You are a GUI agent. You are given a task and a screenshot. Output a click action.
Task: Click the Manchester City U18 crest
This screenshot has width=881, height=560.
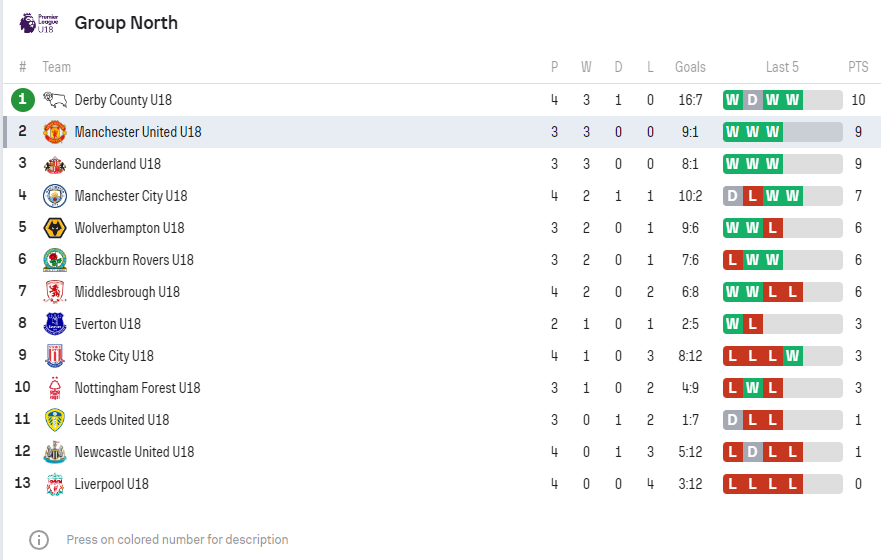pos(55,196)
